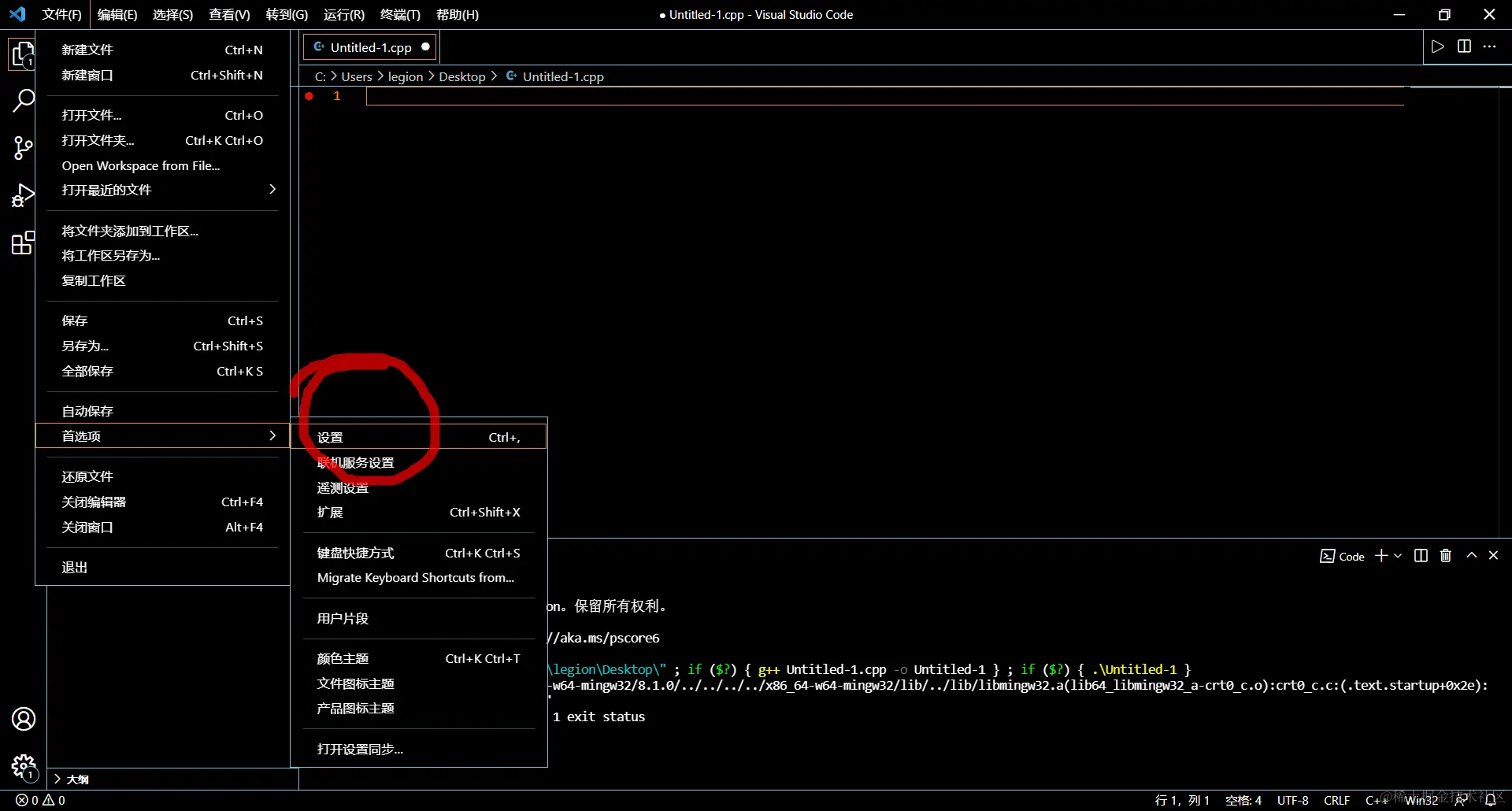Choose 保存 from the File menu
The height and width of the screenshot is (811, 1512).
pos(162,320)
